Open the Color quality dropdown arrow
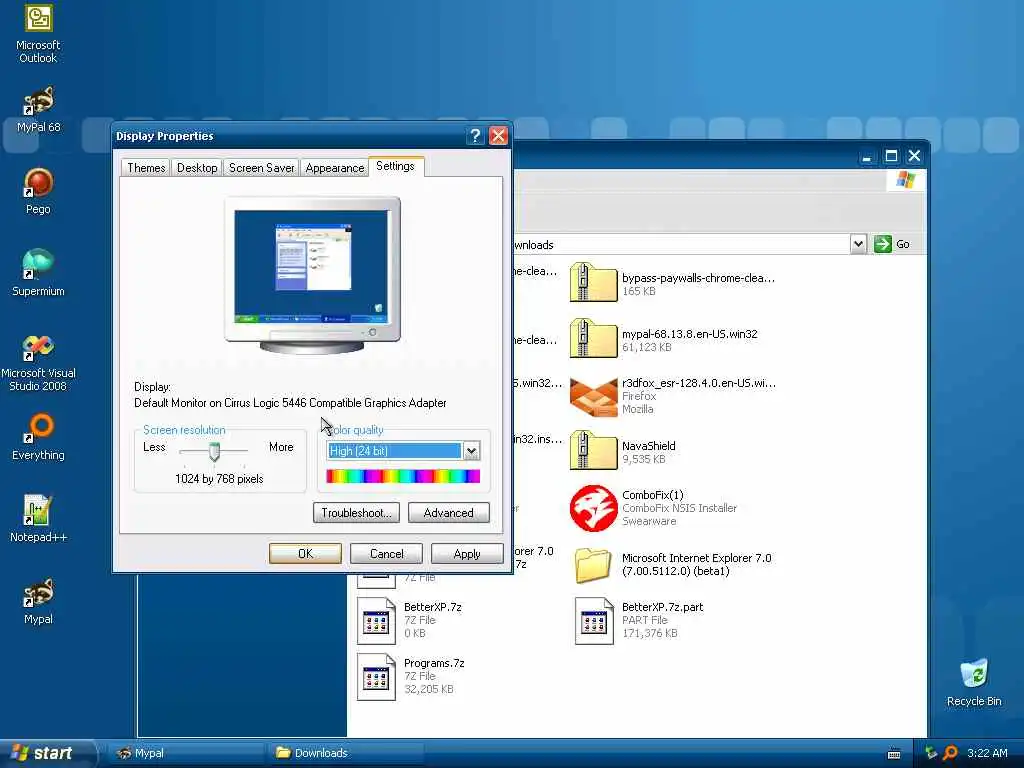 click(x=472, y=451)
